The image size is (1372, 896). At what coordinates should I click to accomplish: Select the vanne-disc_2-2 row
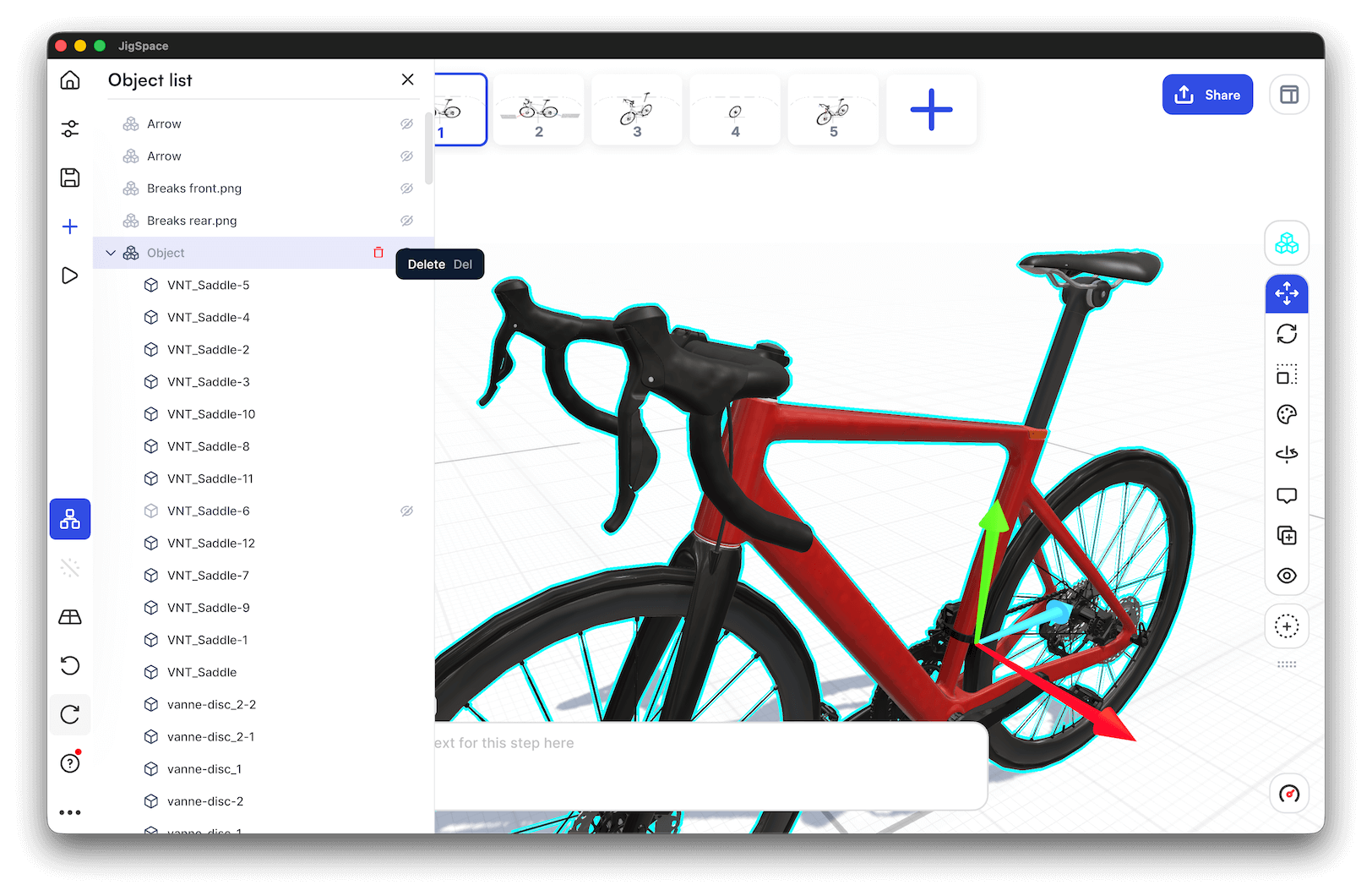tap(264, 704)
